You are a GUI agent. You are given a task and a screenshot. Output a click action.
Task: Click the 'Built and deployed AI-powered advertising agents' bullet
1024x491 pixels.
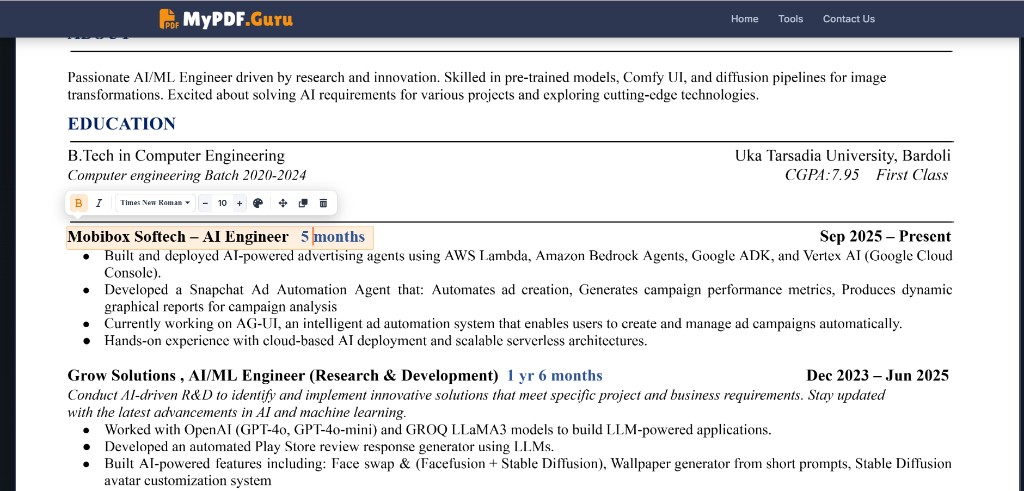tap(528, 264)
